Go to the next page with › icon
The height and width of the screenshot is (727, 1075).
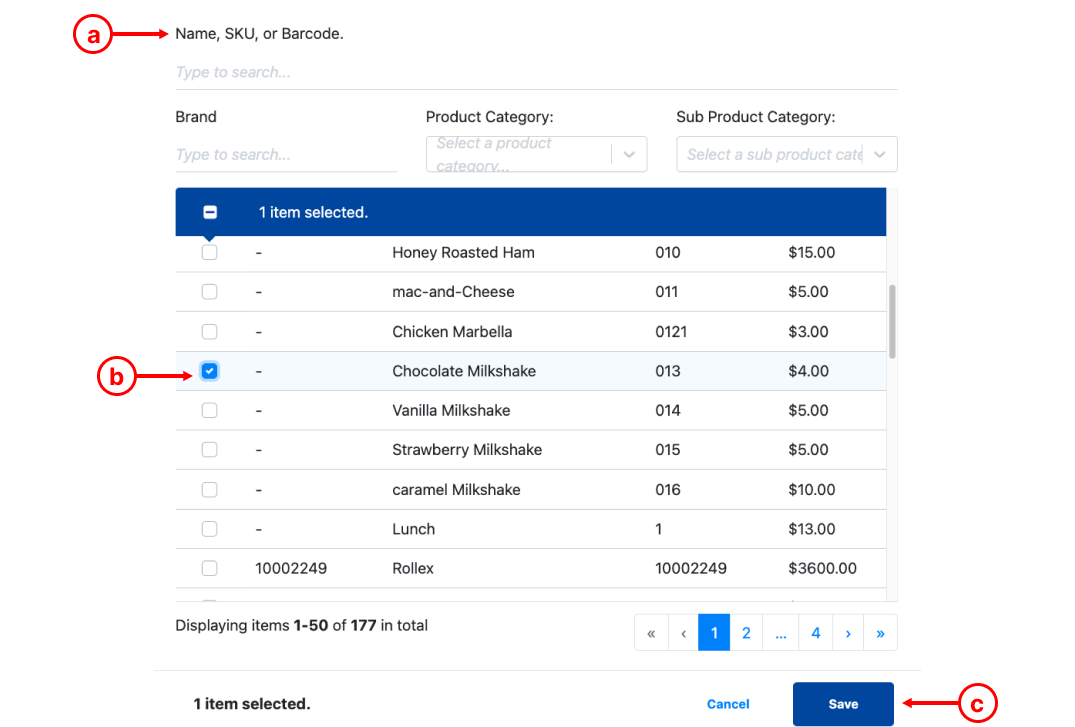tap(848, 633)
